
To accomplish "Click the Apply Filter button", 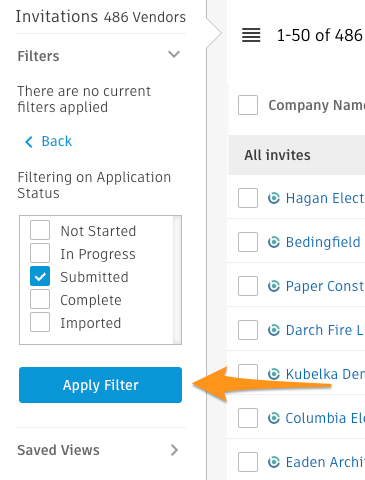I will point(100,385).
